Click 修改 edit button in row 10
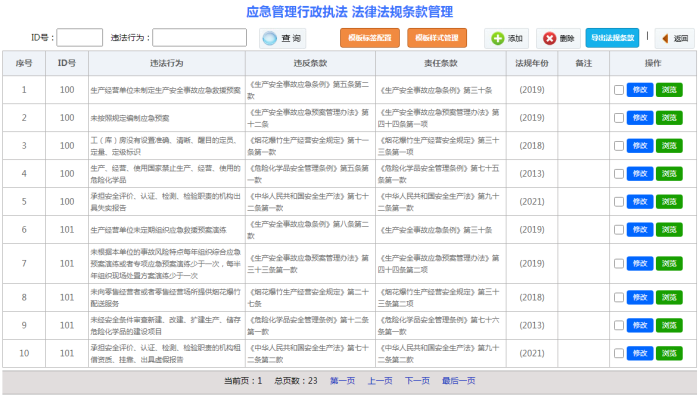Image resolution: width=700 pixels, height=395 pixels. point(640,353)
